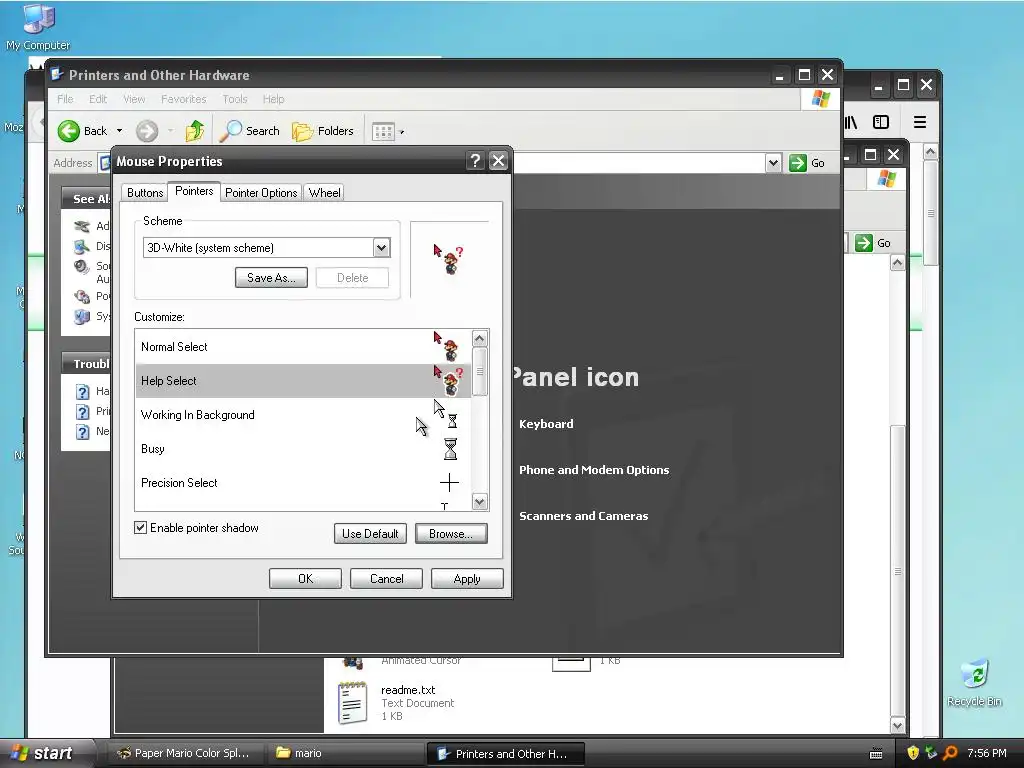The image size is (1024, 768).
Task: Open the View menu
Action: (x=134, y=99)
